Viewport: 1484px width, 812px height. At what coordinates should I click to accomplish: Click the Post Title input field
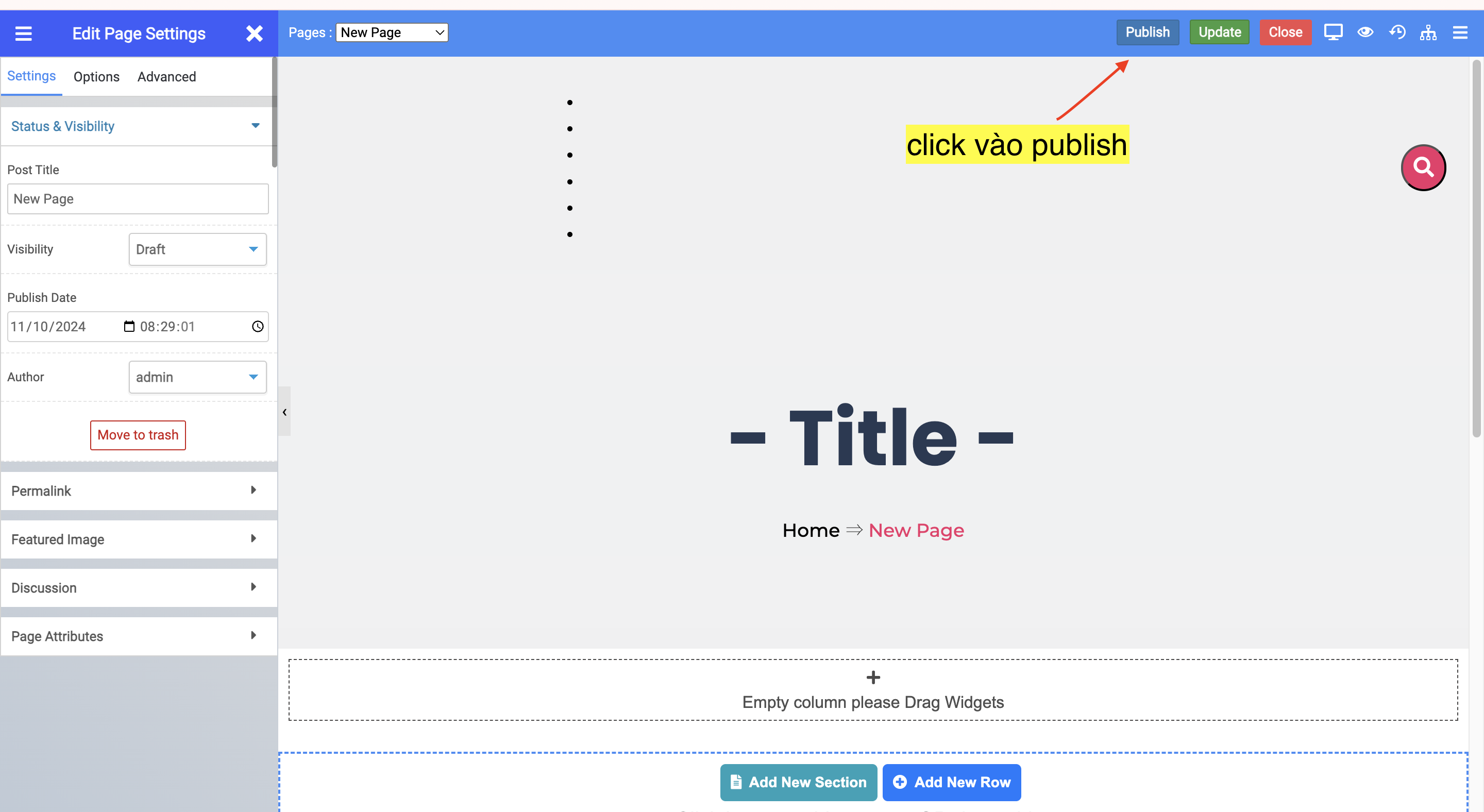(x=138, y=198)
